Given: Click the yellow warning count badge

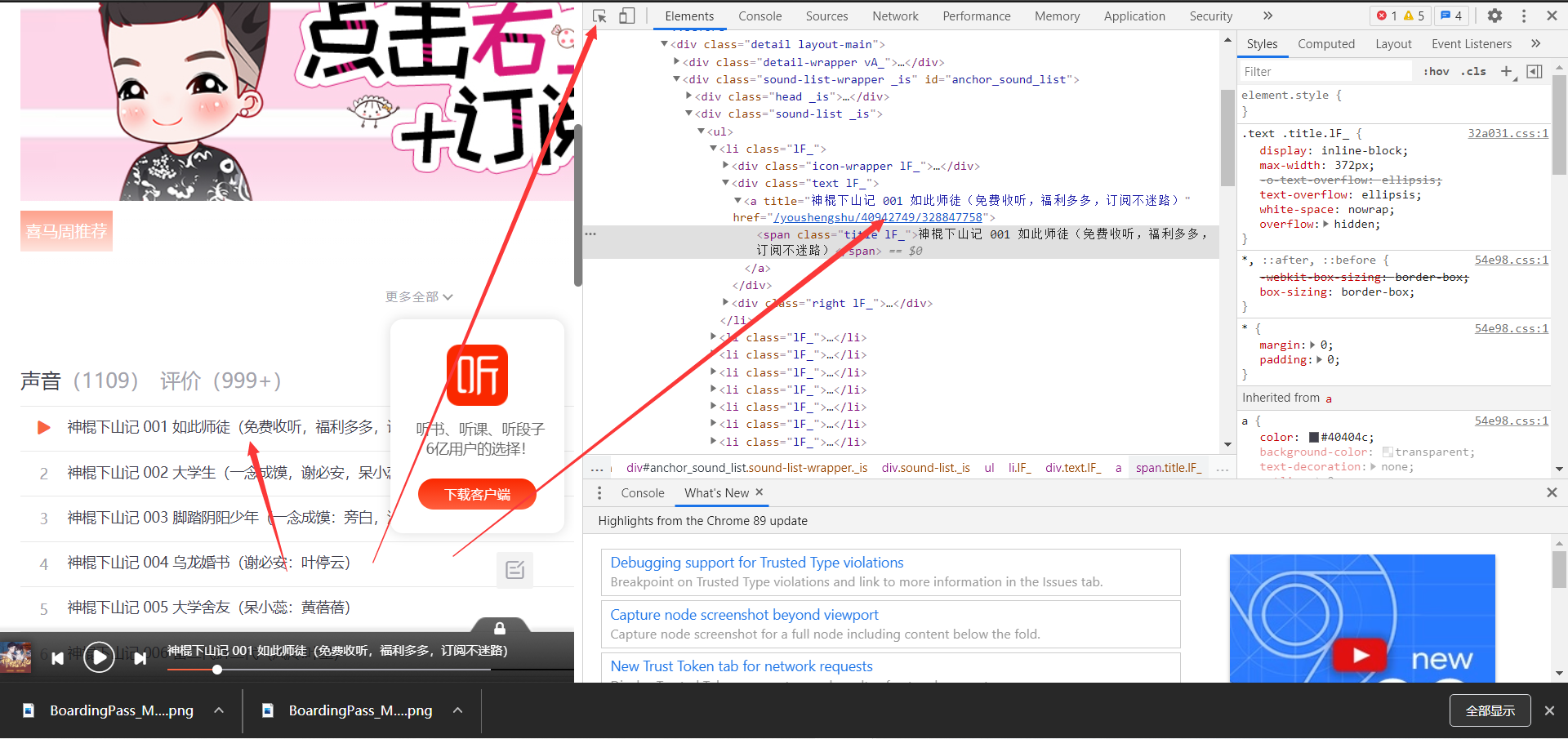Looking at the screenshot, I should [x=1414, y=16].
